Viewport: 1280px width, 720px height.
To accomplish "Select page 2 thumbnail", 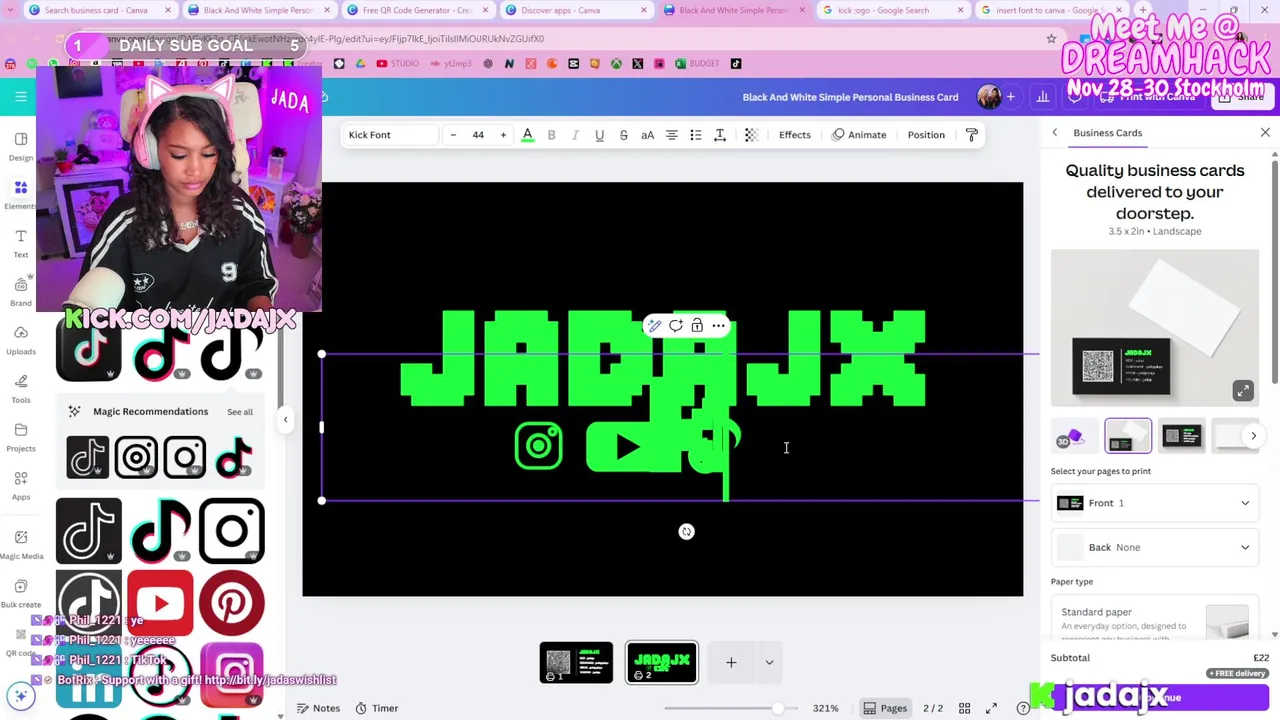I will tap(662, 662).
